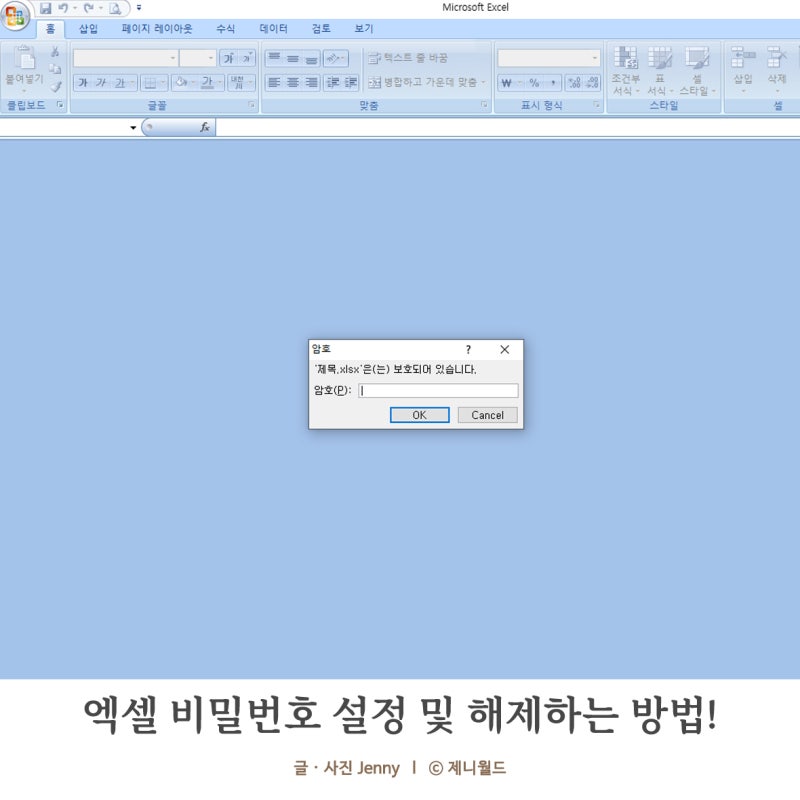The height and width of the screenshot is (800, 800).
Task: Click the Fill Color paint bucket icon
Action: coord(181,82)
